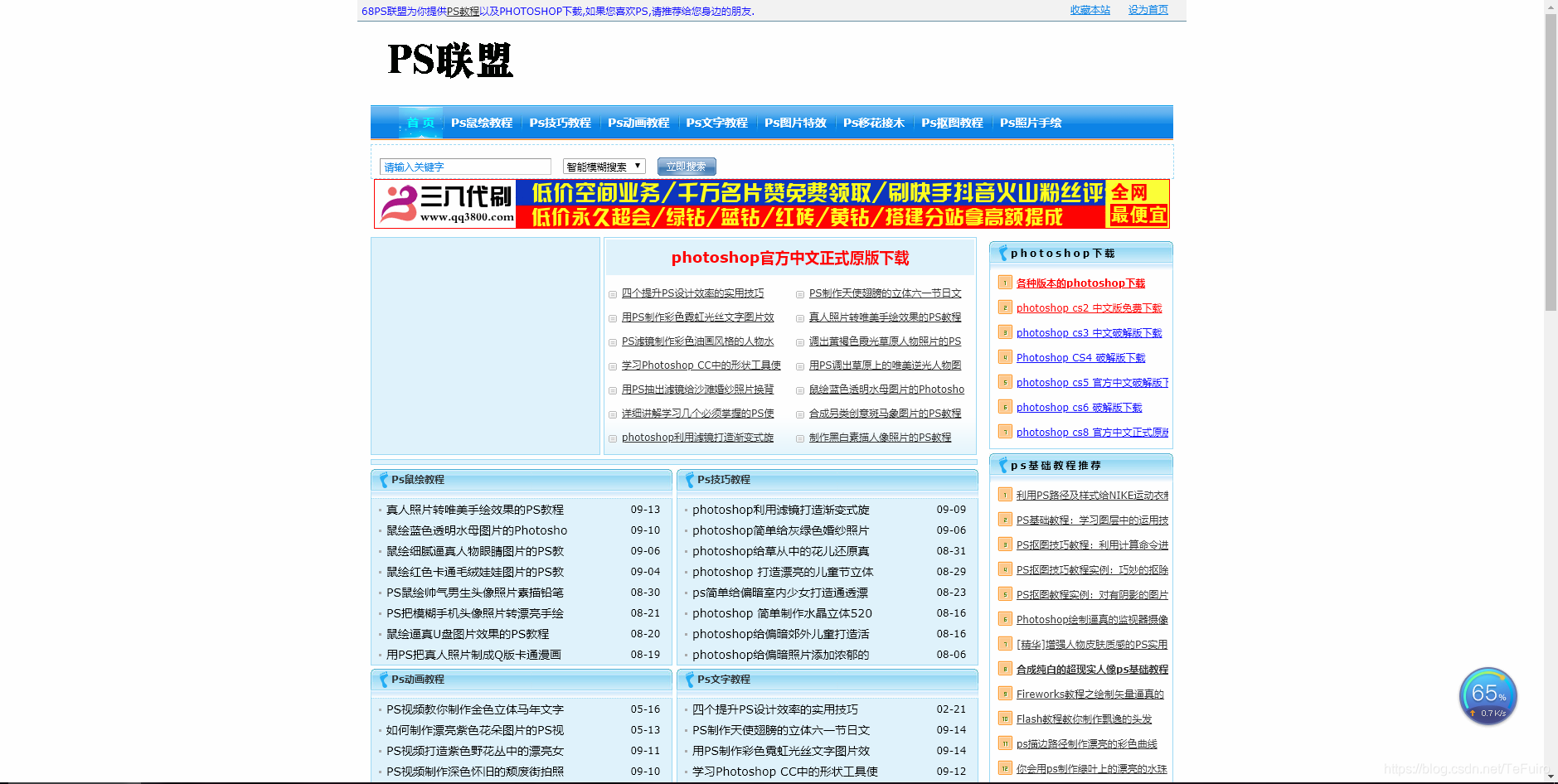Open the Ps鼠绘教程 nav item
Image resolution: width=1558 pixels, height=784 pixels.
482,123
